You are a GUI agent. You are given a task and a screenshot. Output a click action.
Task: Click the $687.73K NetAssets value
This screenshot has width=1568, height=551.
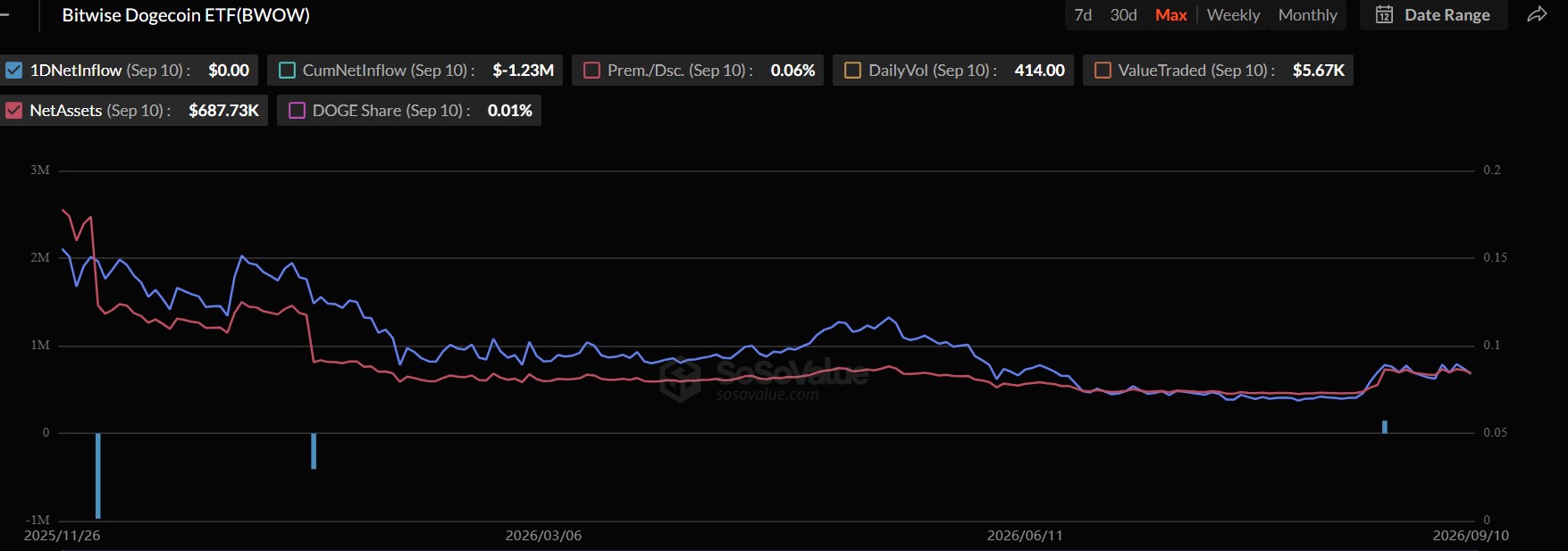point(223,110)
